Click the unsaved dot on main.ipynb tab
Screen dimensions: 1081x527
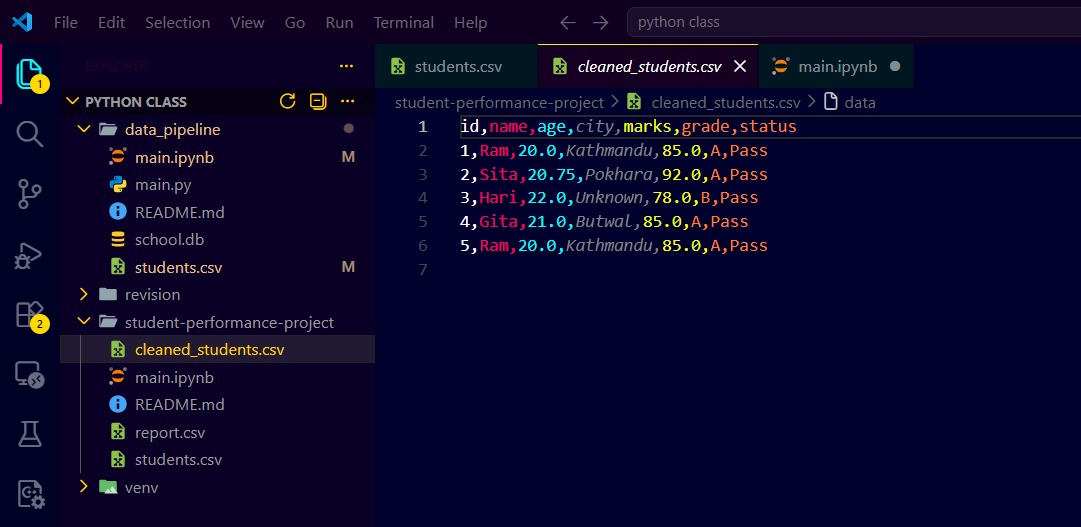pos(895,66)
